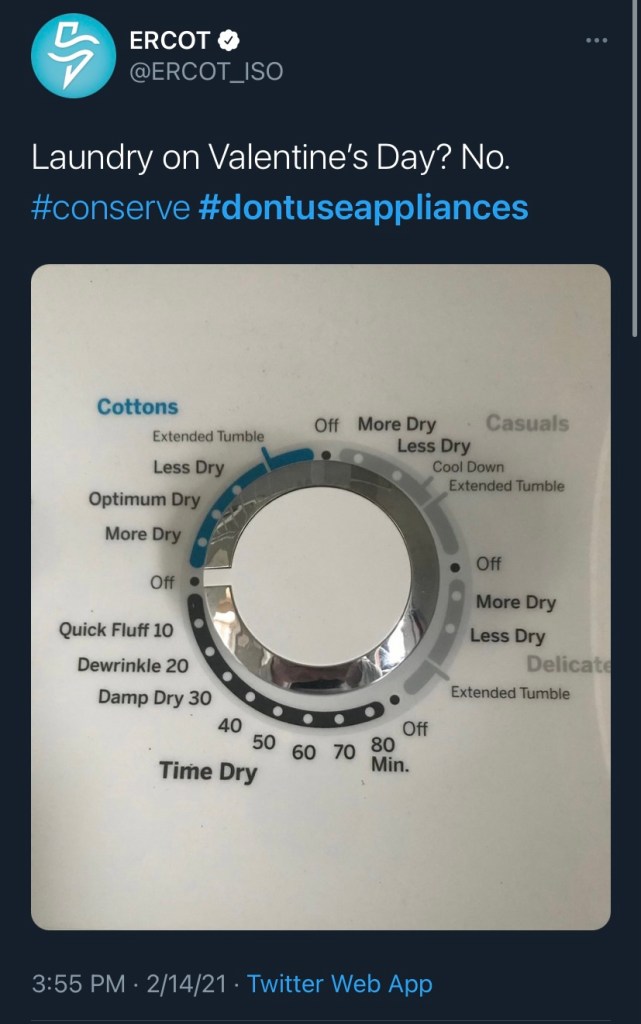Follow the #dontuseappliances hashtag link
The image size is (641, 1024).
tap(363, 207)
